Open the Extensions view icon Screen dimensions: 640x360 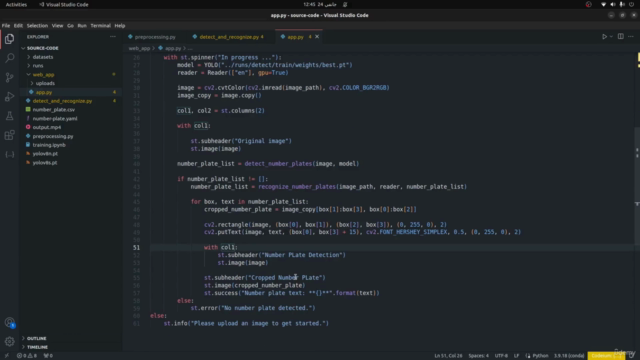(9, 135)
